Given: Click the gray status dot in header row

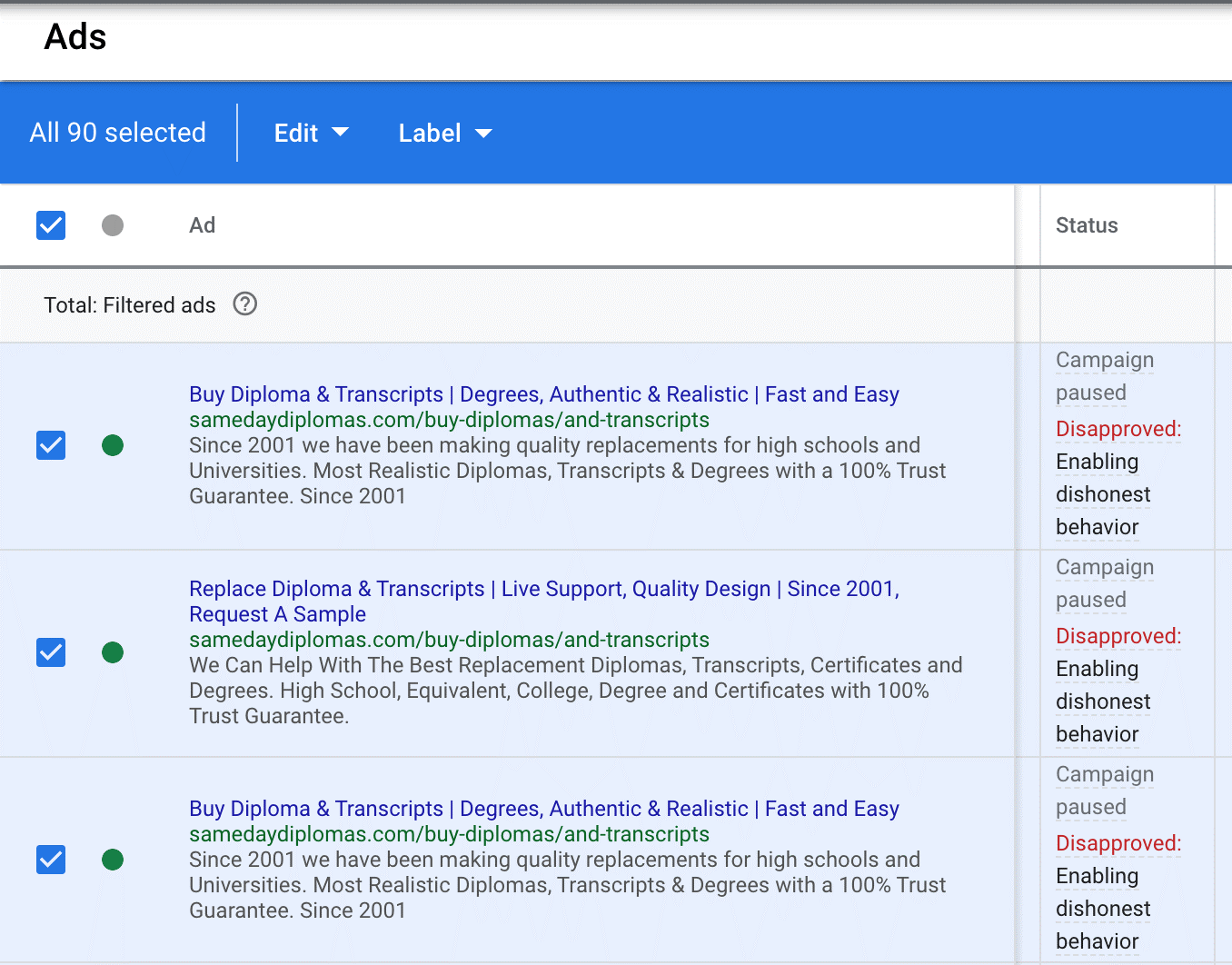Looking at the screenshot, I should pos(113,225).
